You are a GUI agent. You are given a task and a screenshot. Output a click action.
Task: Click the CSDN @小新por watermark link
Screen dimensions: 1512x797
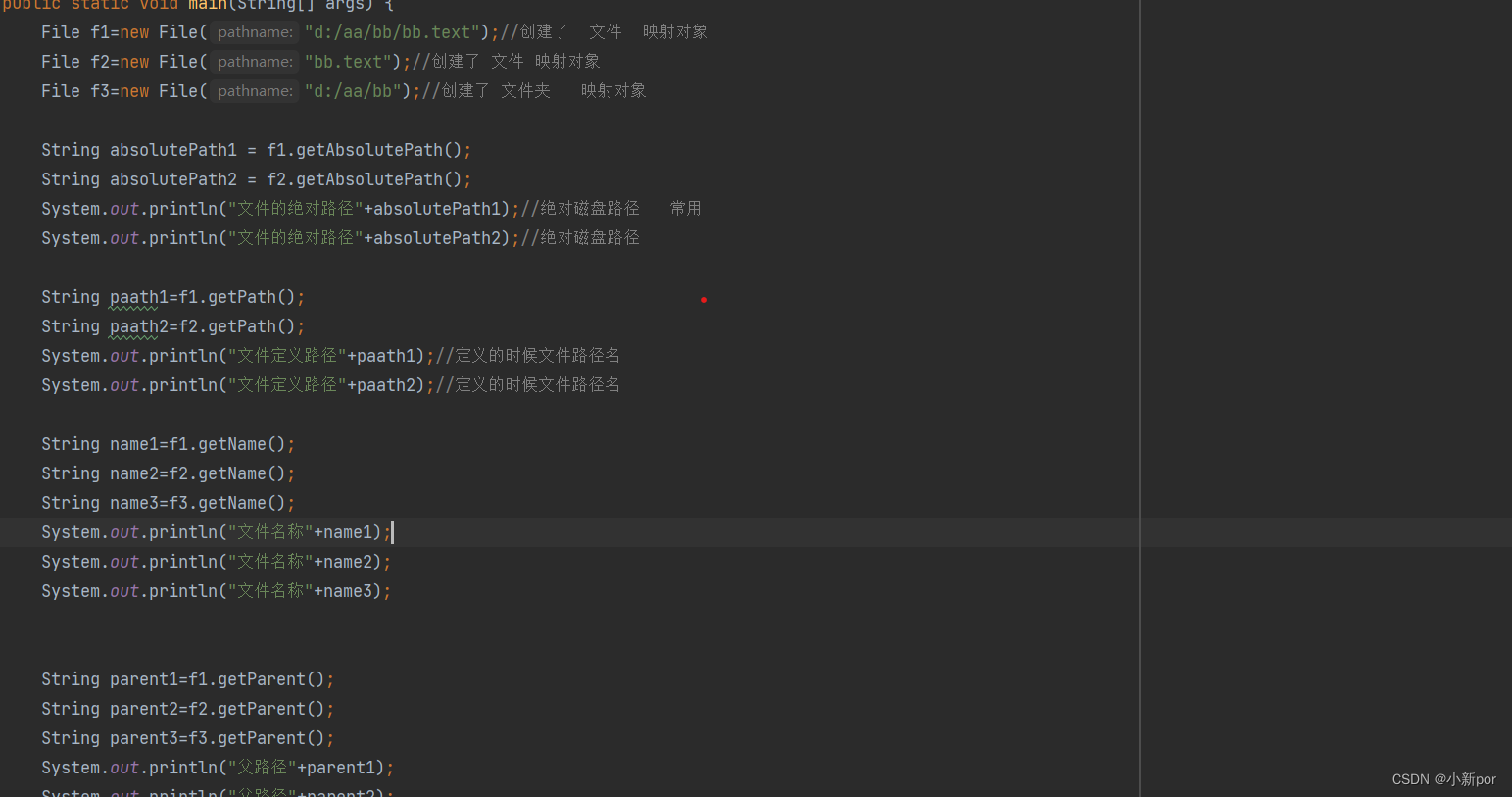(x=1443, y=778)
